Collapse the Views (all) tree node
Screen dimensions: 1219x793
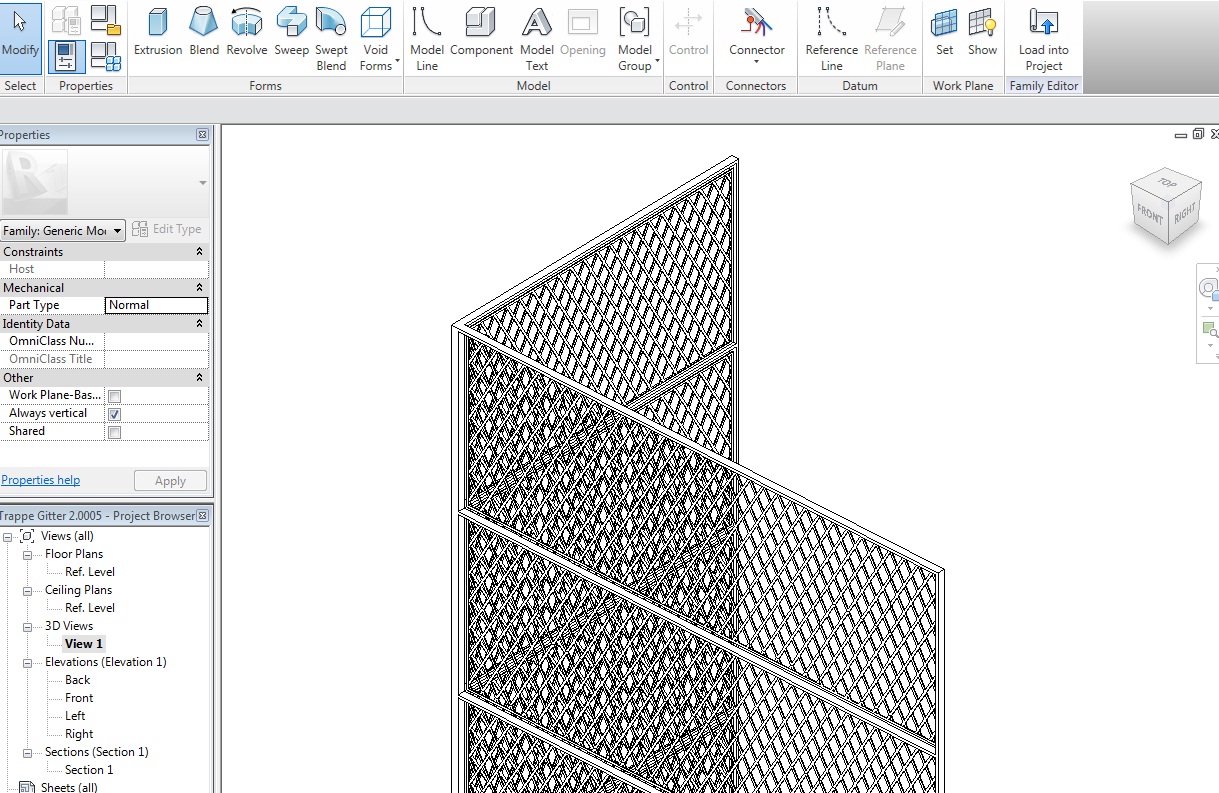pos(8,537)
